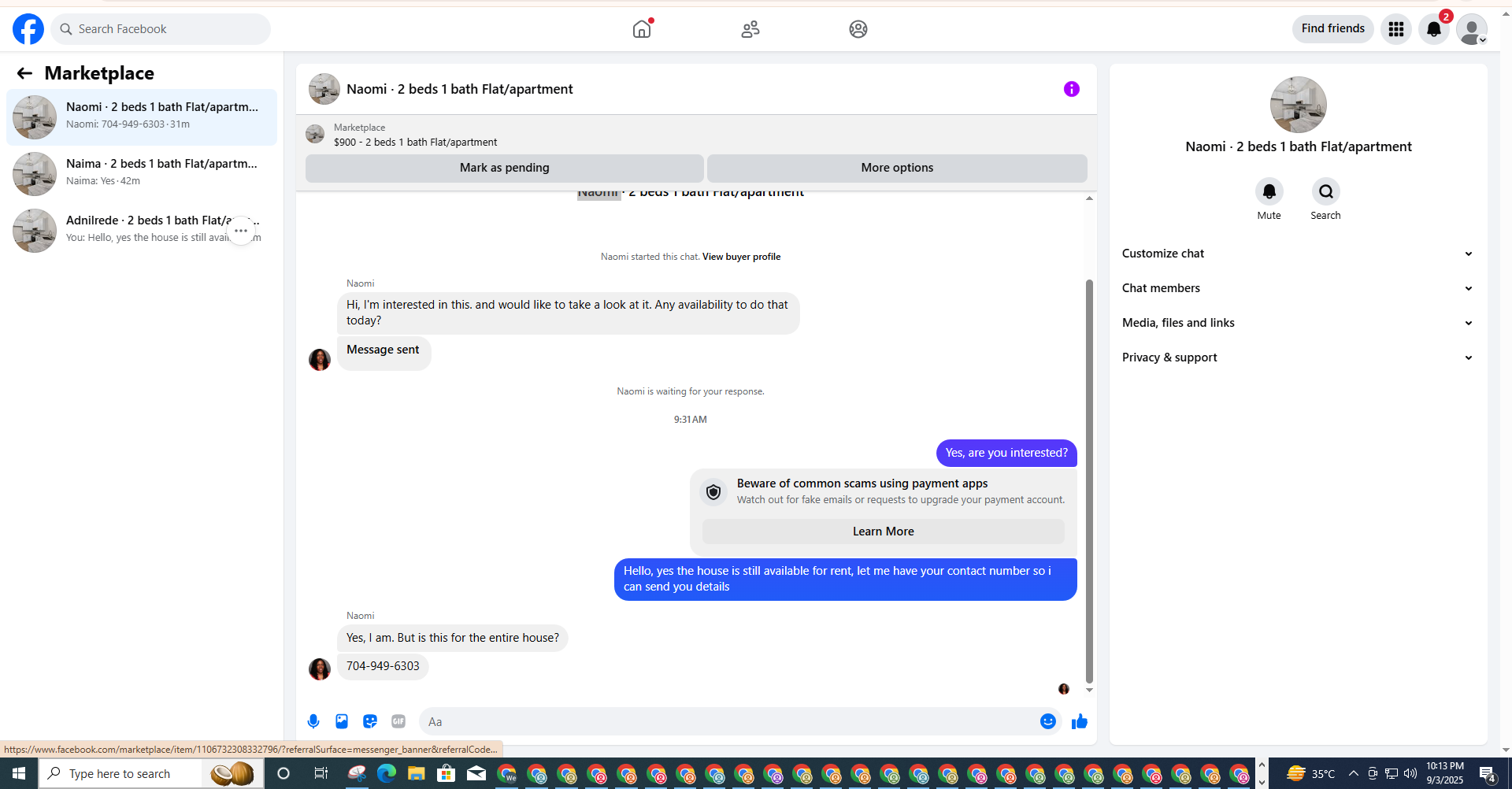The height and width of the screenshot is (789, 1512).
Task: Choose a sticker icon
Action: pyautogui.click(x=370, y=721)
